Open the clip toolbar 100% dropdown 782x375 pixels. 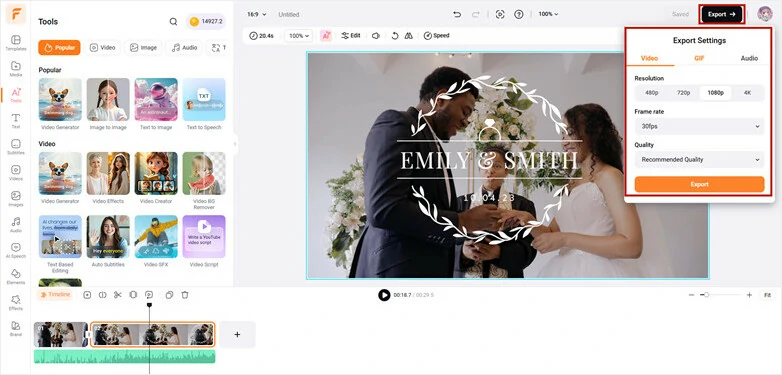300,36
